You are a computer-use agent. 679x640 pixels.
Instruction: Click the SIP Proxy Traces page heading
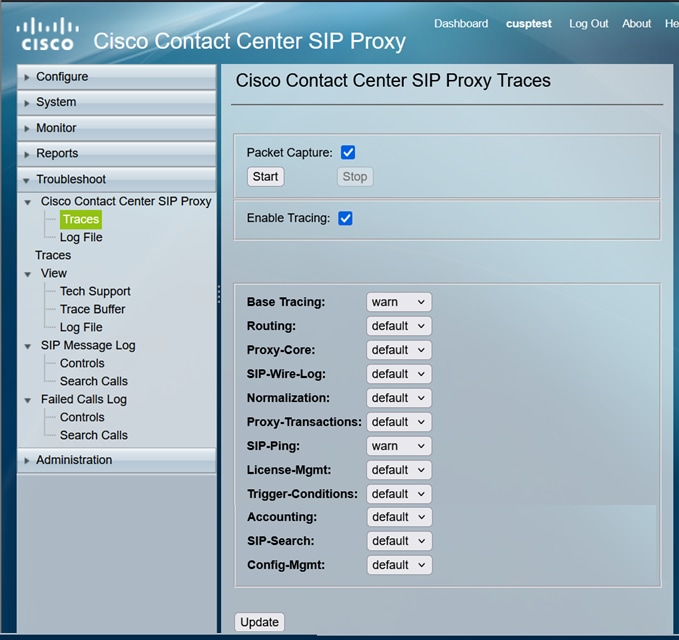[393, 81]
